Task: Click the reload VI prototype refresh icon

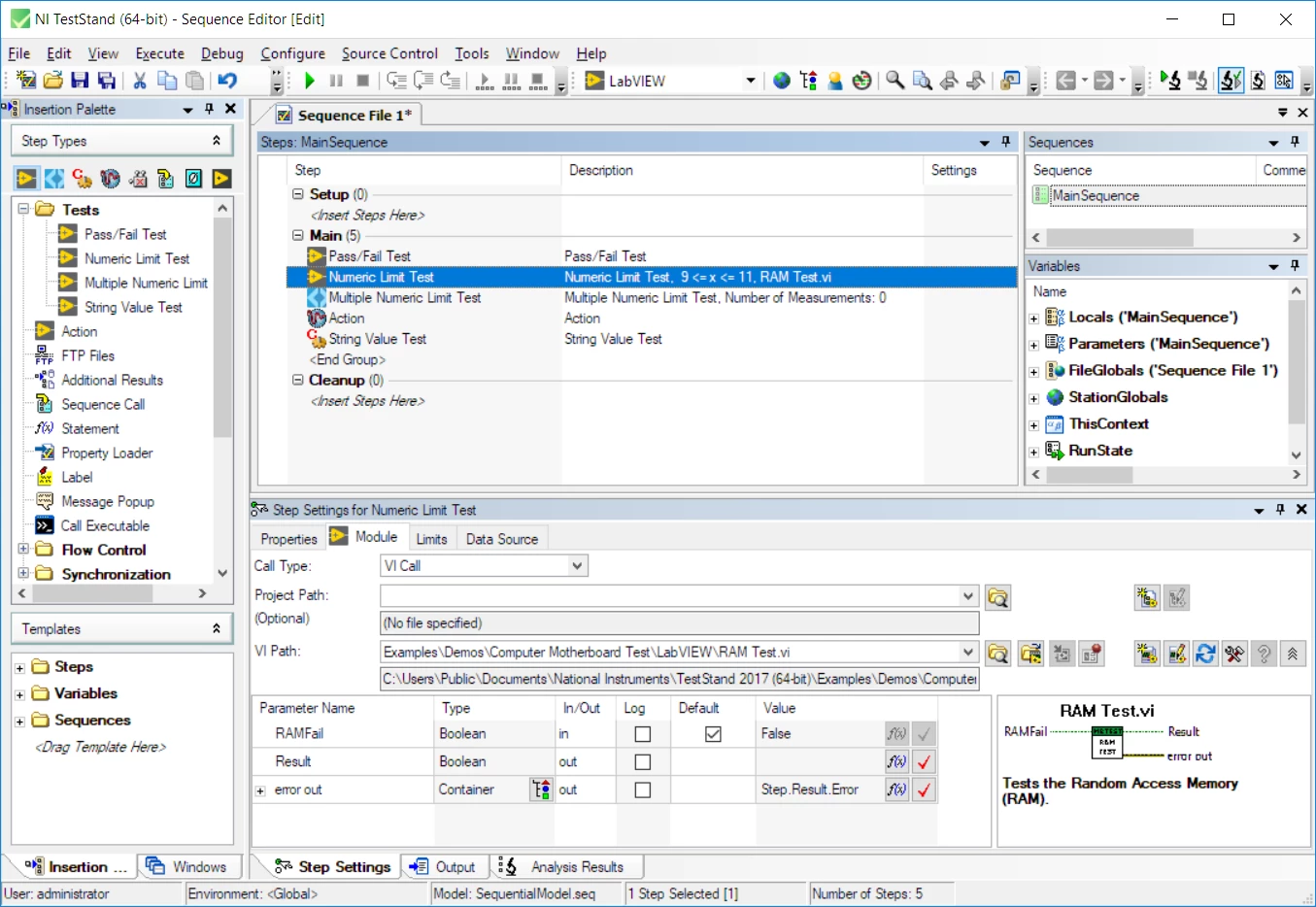Action: click(x=1205, y=654)
